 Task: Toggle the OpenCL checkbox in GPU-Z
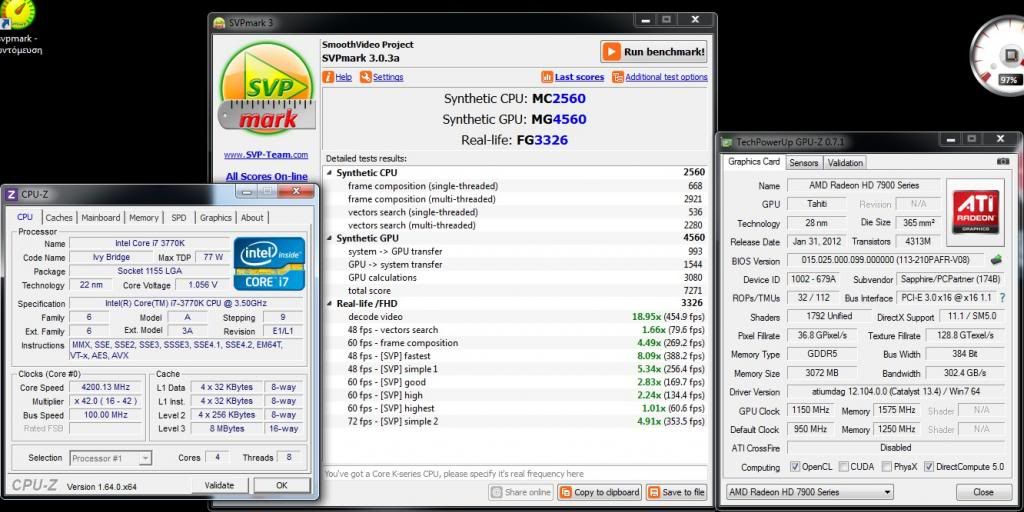click(795, 466)
